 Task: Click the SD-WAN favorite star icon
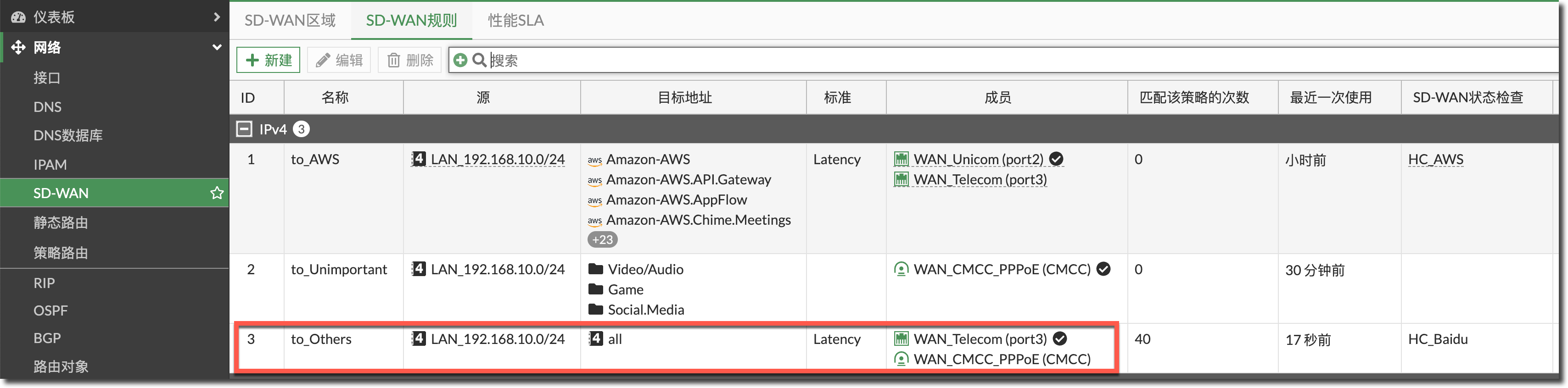tap(217, 193)
